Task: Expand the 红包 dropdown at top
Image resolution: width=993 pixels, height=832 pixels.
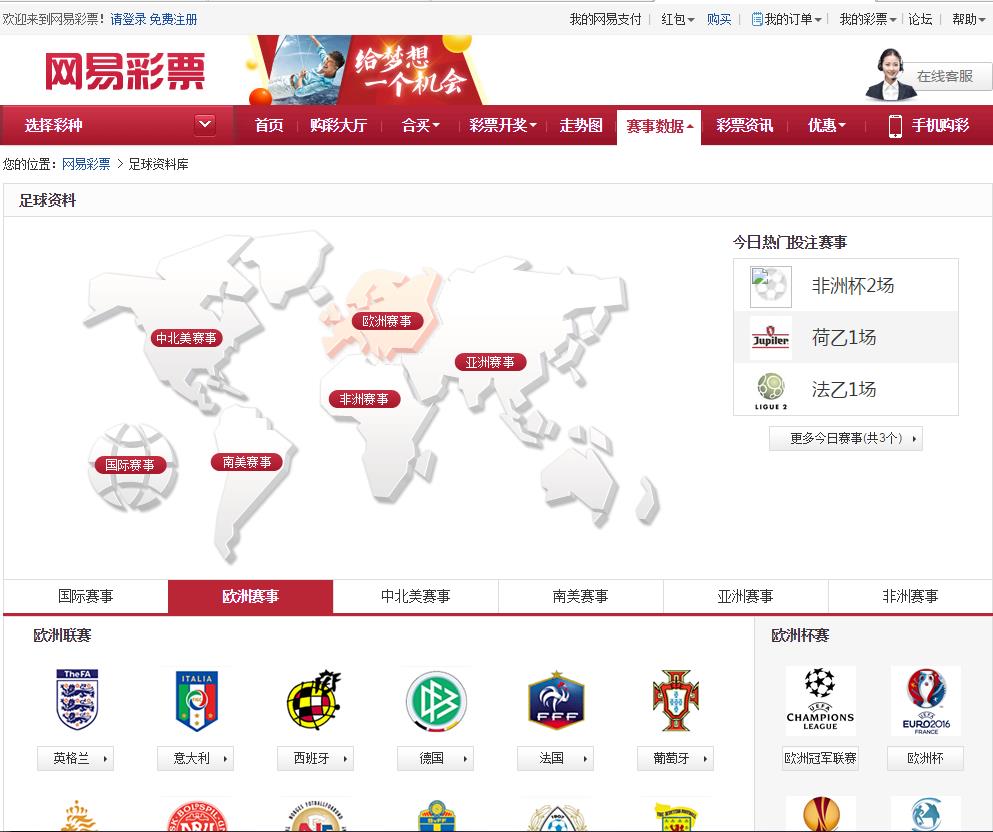Action: click(678, 19)
